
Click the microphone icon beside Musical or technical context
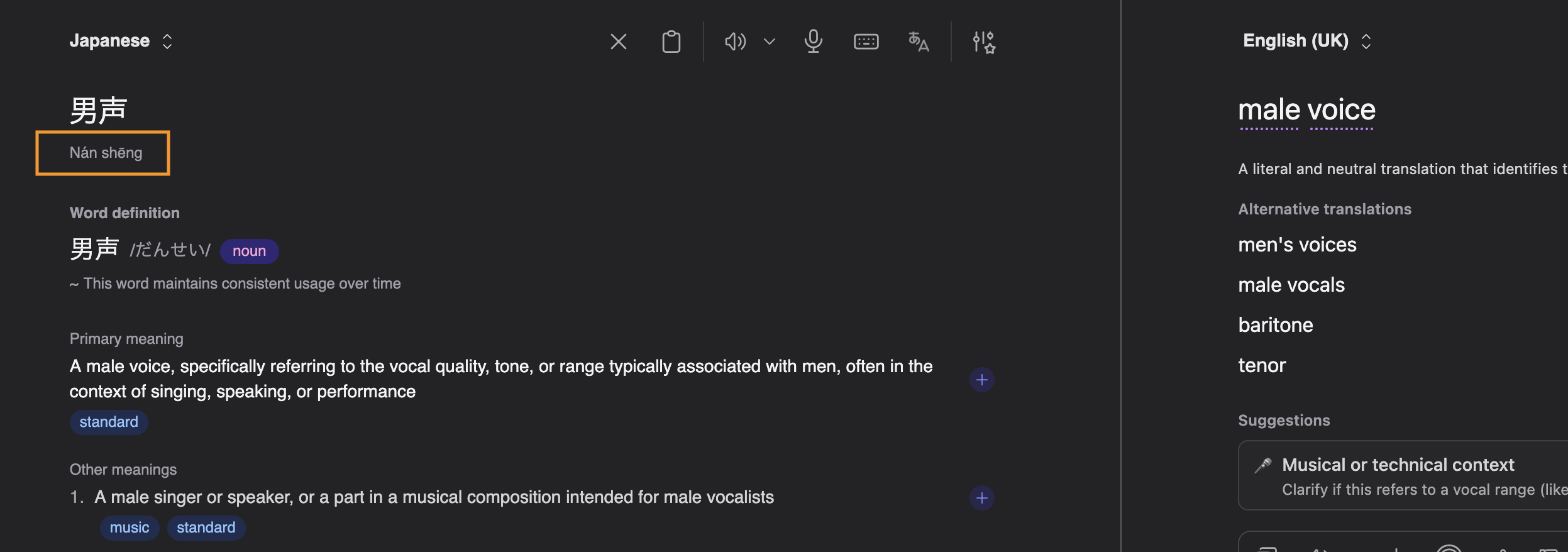point(1262,465)
